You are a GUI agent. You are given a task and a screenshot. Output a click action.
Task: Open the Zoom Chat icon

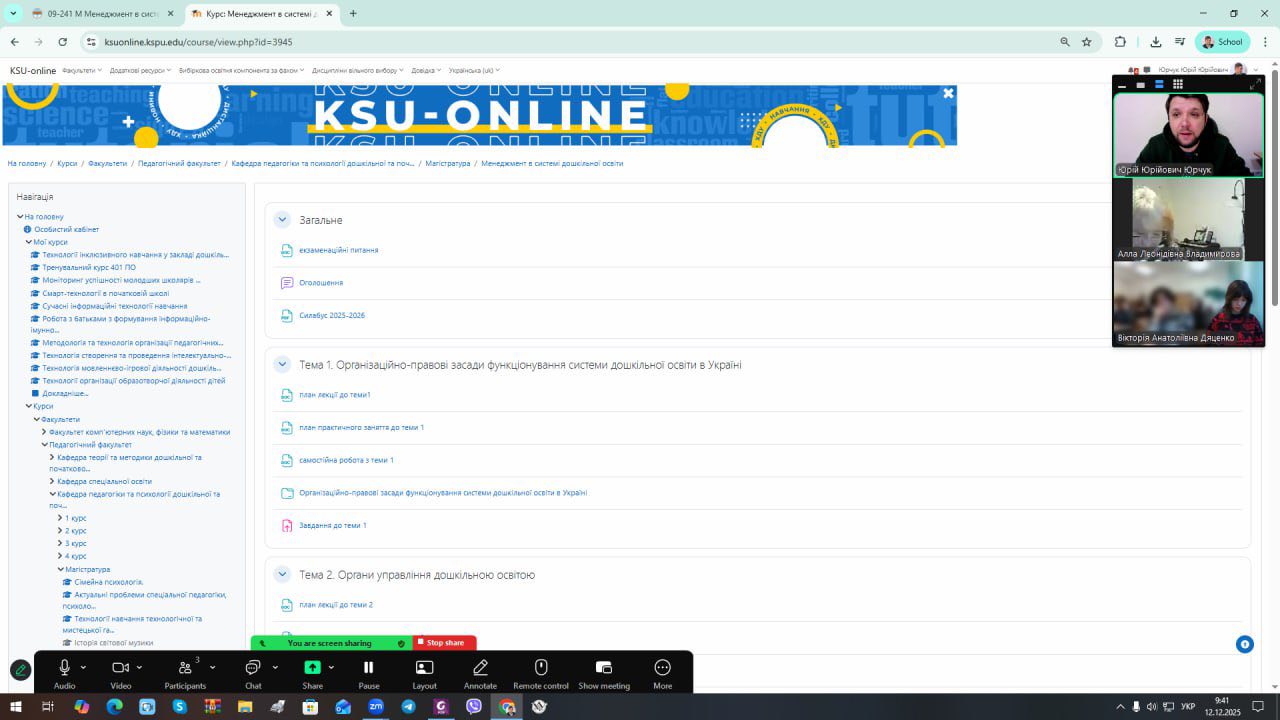[253, 668]
